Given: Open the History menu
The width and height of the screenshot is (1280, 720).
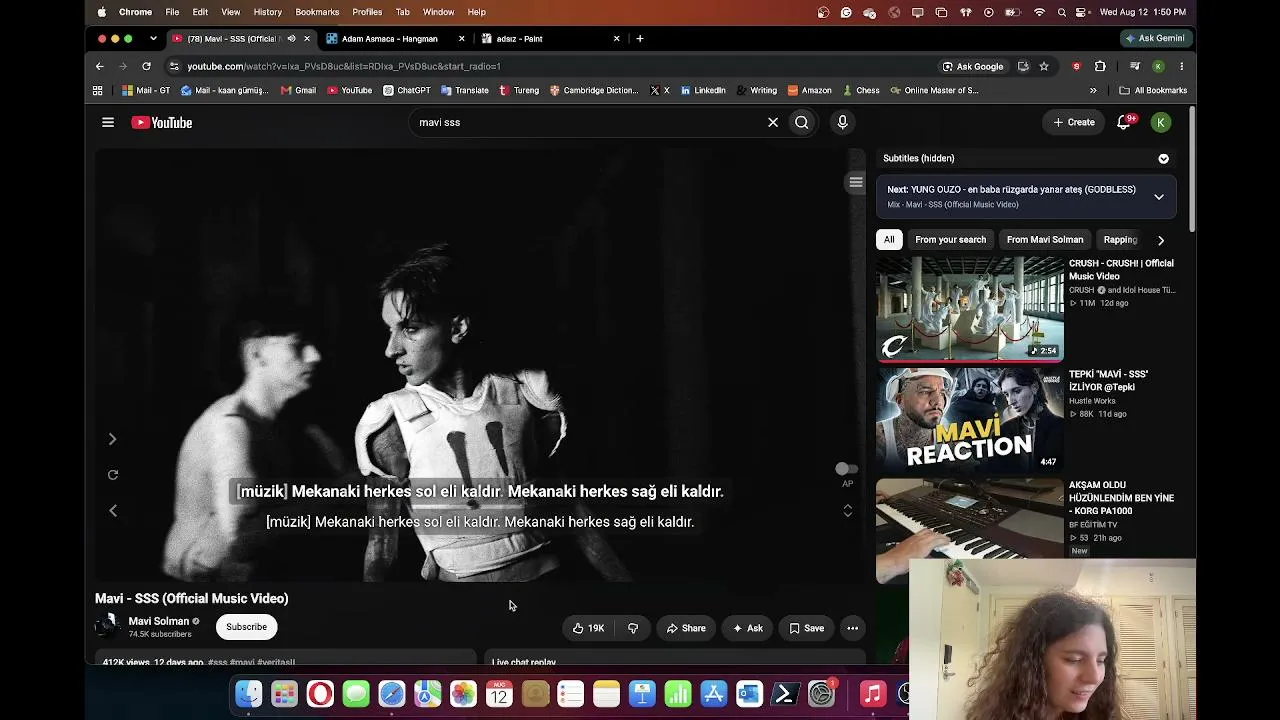Looking at the screenshot, I should pos(267,12).
